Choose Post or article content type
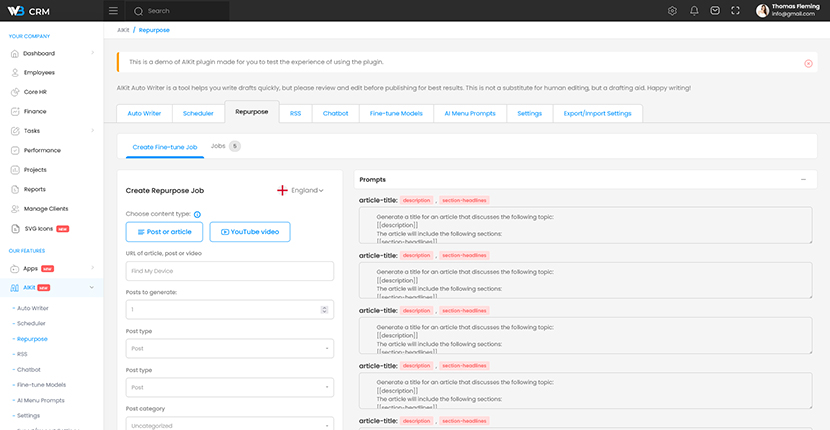 (164, 232)
